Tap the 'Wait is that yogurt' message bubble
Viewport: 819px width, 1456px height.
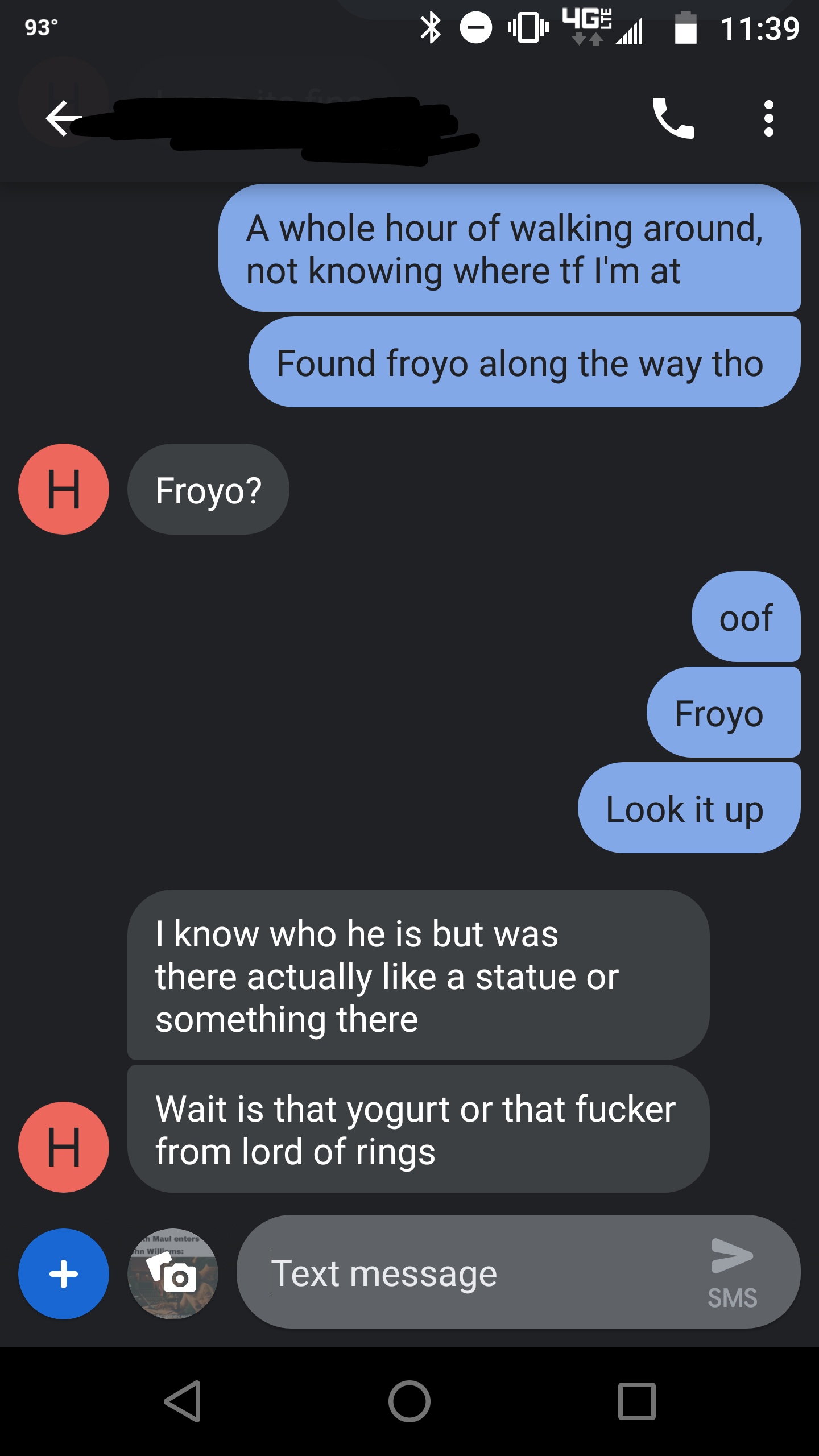point(419,1129)
